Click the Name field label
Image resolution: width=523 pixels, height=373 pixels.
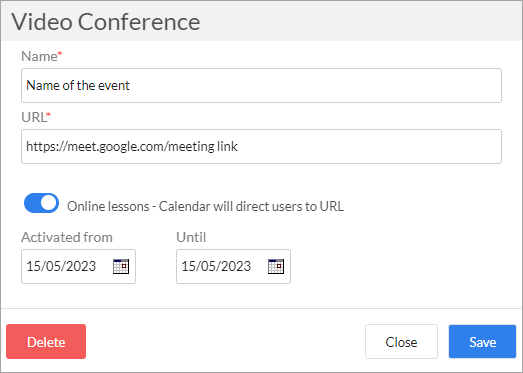[39, 56]
